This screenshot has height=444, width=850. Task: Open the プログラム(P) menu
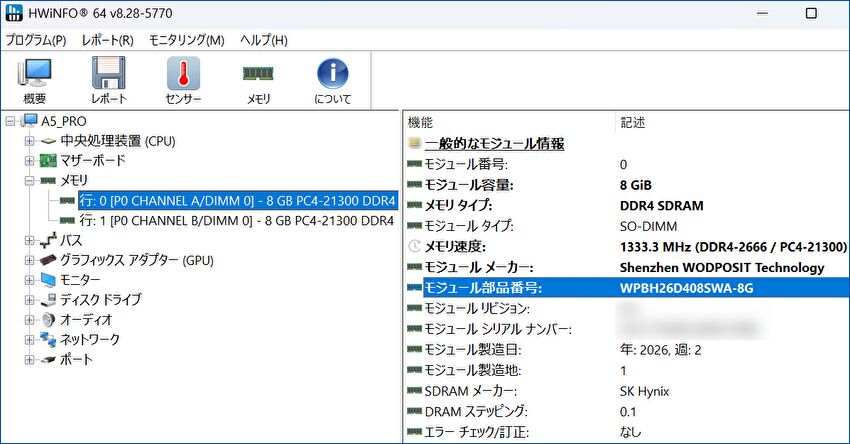[36, 40]
